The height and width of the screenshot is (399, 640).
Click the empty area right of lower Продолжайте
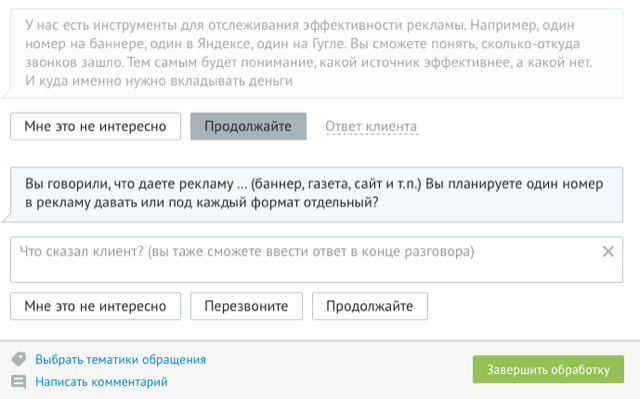(527, 306)
